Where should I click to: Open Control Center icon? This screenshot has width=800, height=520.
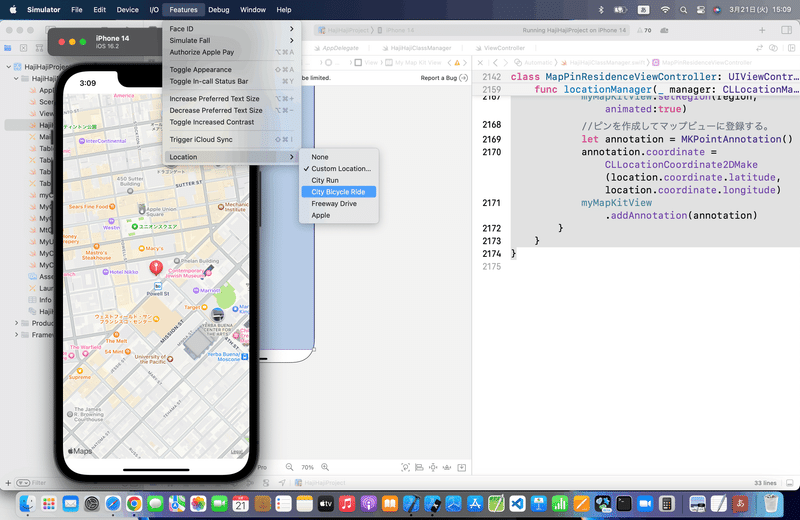(701, 10)
